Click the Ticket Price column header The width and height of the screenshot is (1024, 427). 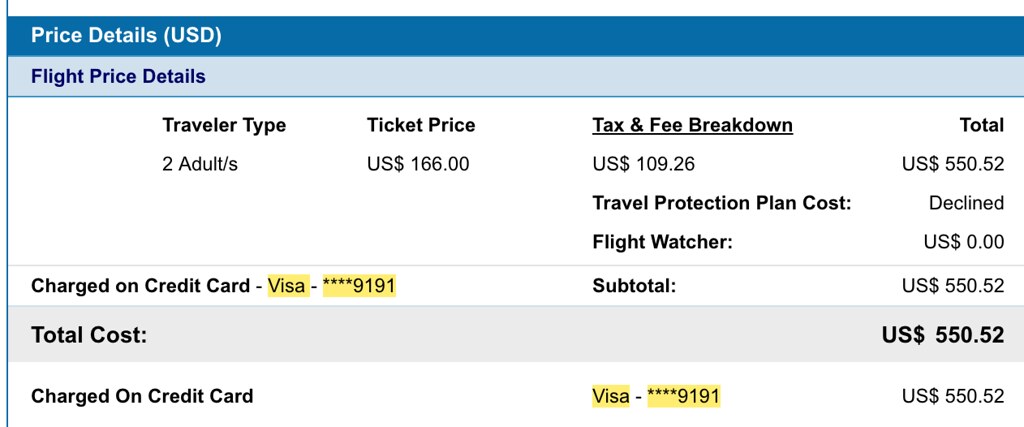tap(421, 125)
